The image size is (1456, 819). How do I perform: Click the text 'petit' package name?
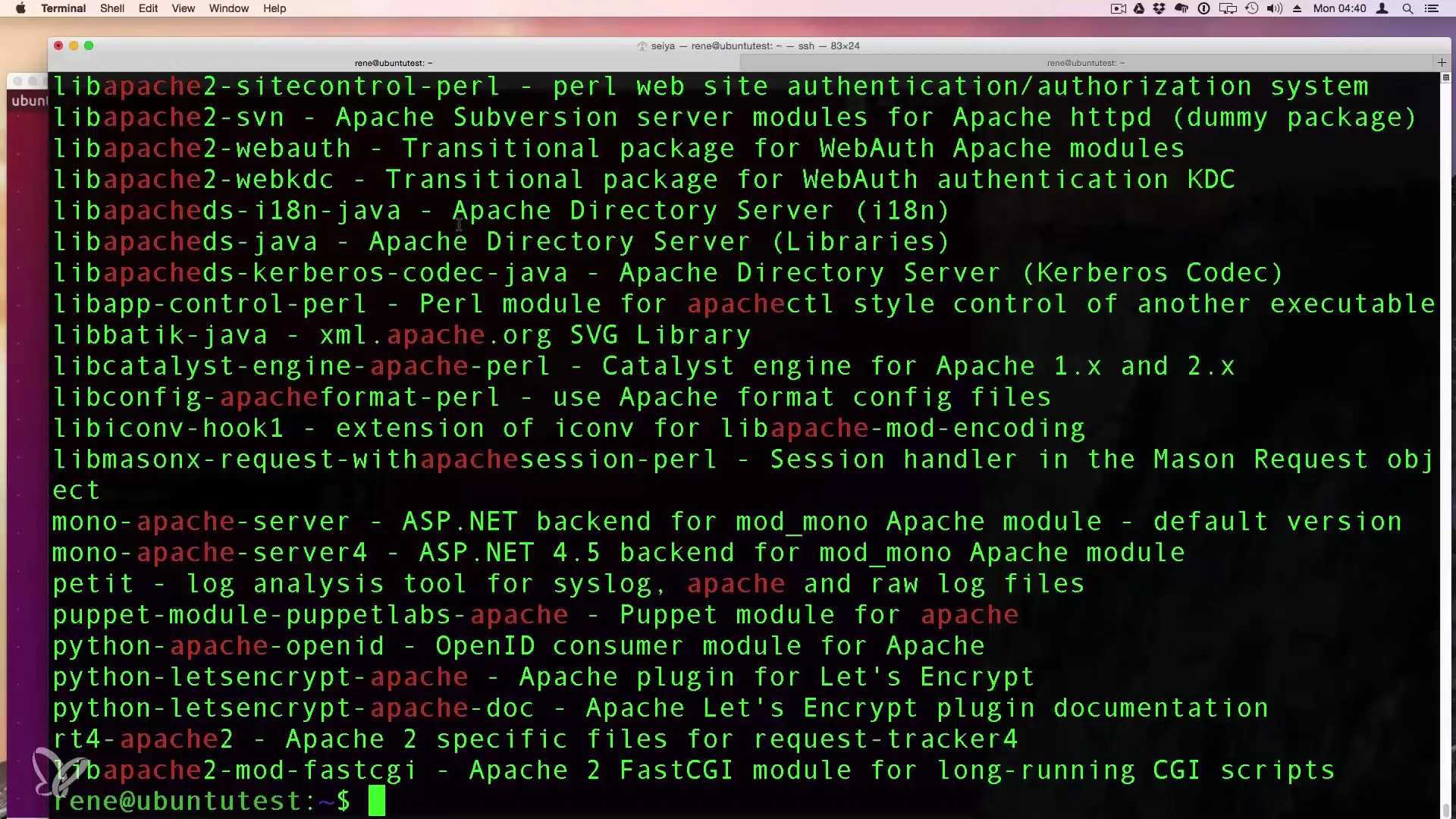pyautogui.click(x=93, y=584)
